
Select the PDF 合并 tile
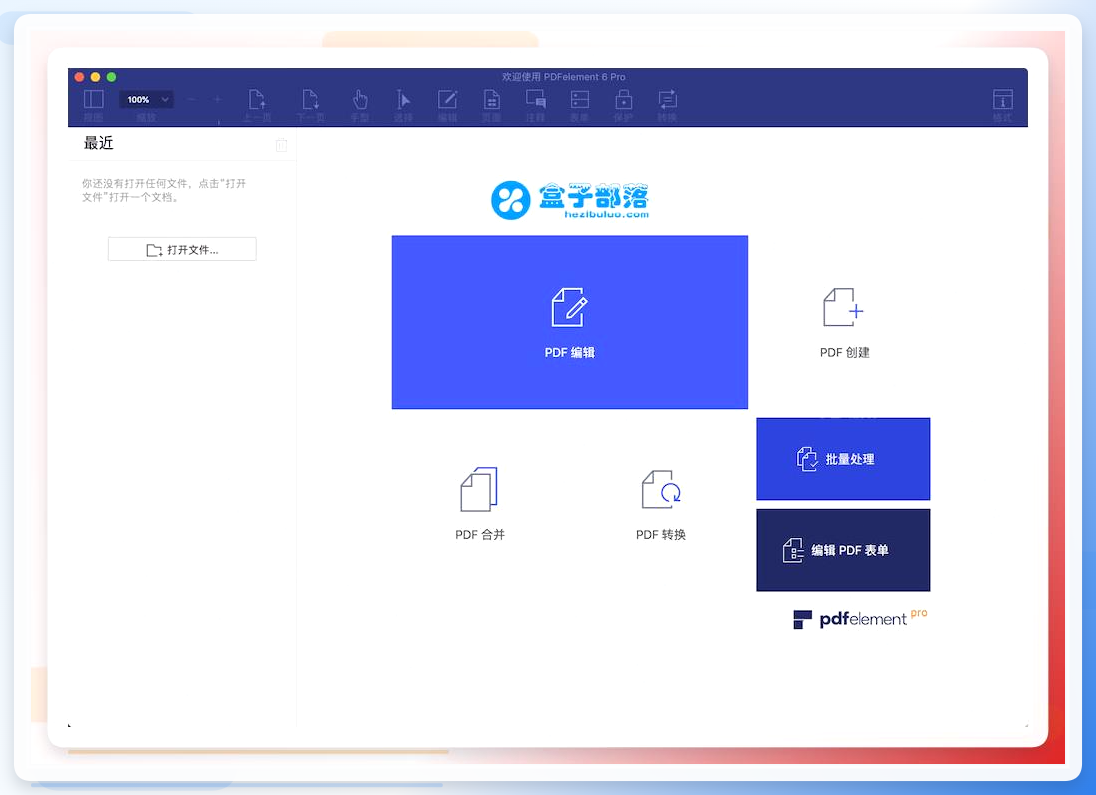tap(480, 503)
